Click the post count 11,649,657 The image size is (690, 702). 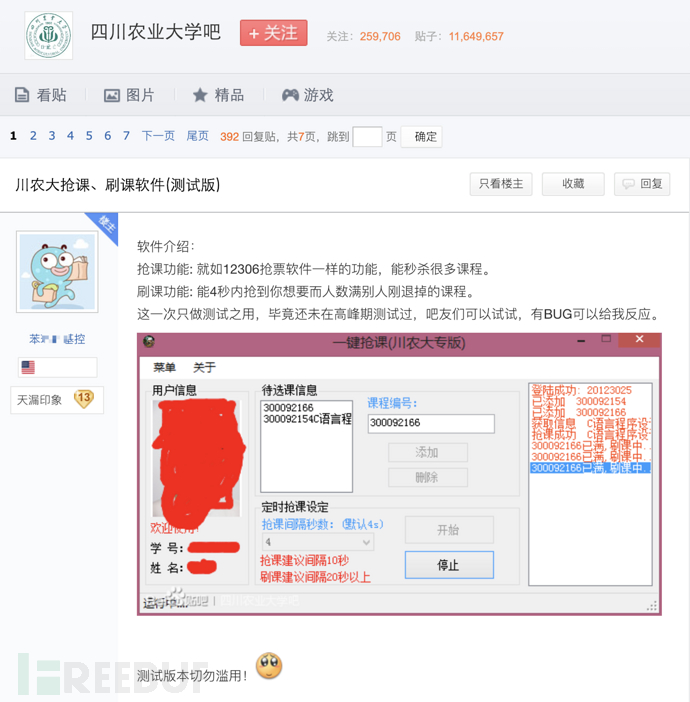tap(476, 36)
